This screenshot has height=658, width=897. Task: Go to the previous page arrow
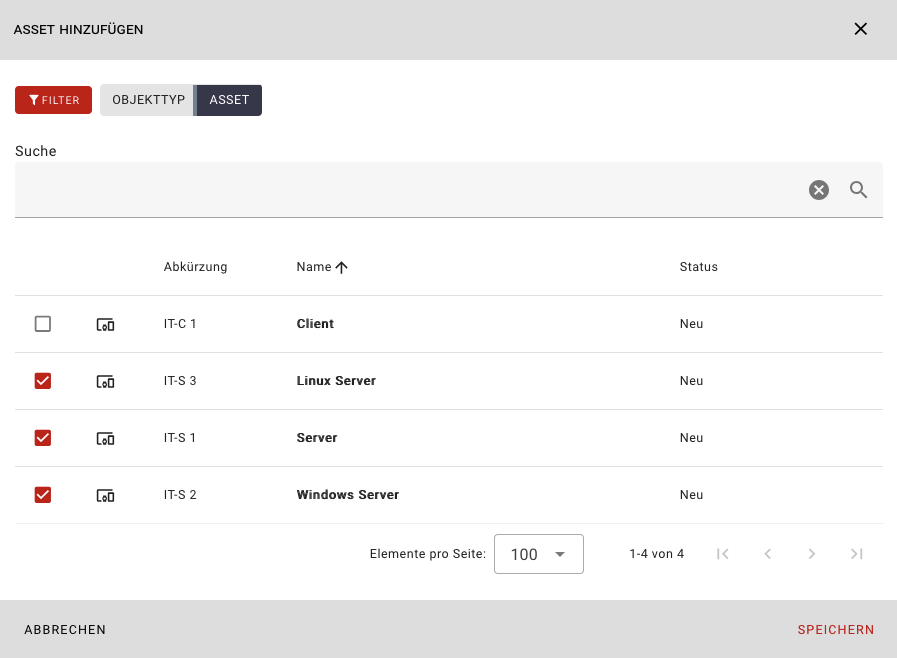click(x=768, y=554)
